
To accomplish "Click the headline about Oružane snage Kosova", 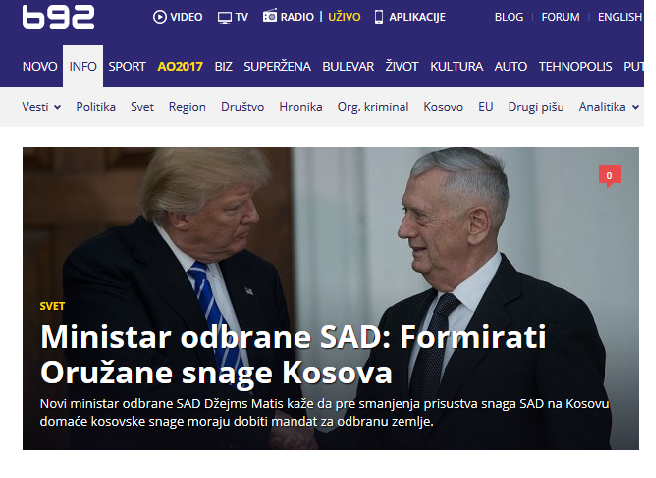I will [x=293, y=354].
